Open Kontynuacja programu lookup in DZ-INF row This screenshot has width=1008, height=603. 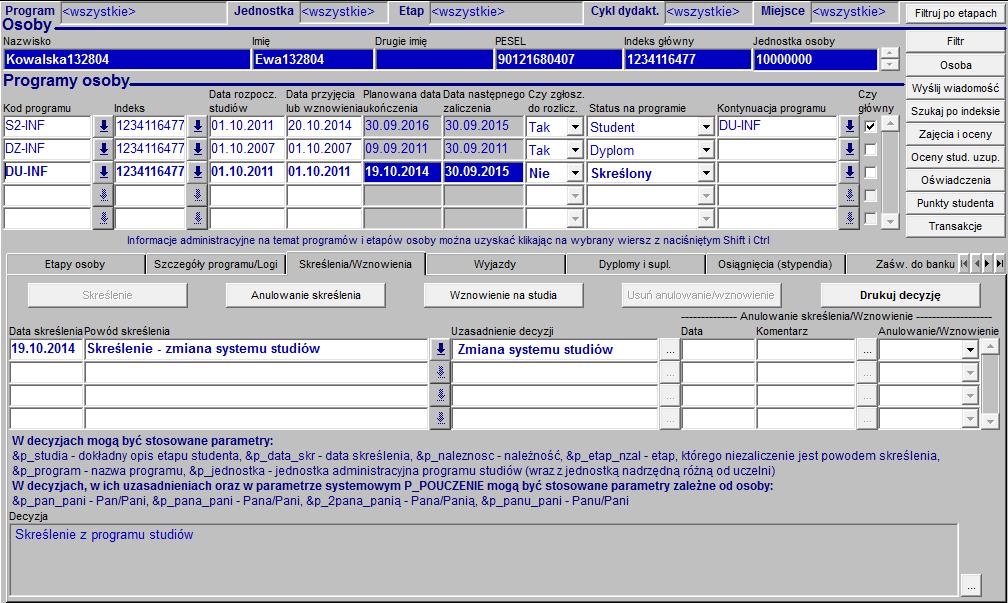coord(849,150)
